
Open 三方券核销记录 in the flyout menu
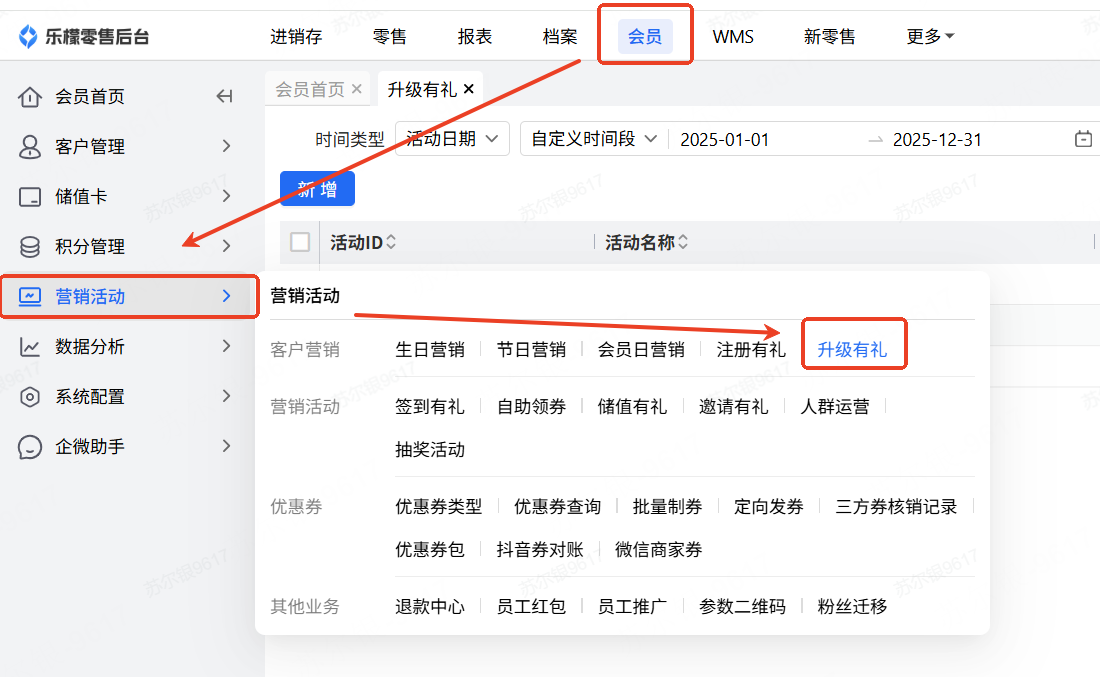pyautogui.click(x=896, y=507)
